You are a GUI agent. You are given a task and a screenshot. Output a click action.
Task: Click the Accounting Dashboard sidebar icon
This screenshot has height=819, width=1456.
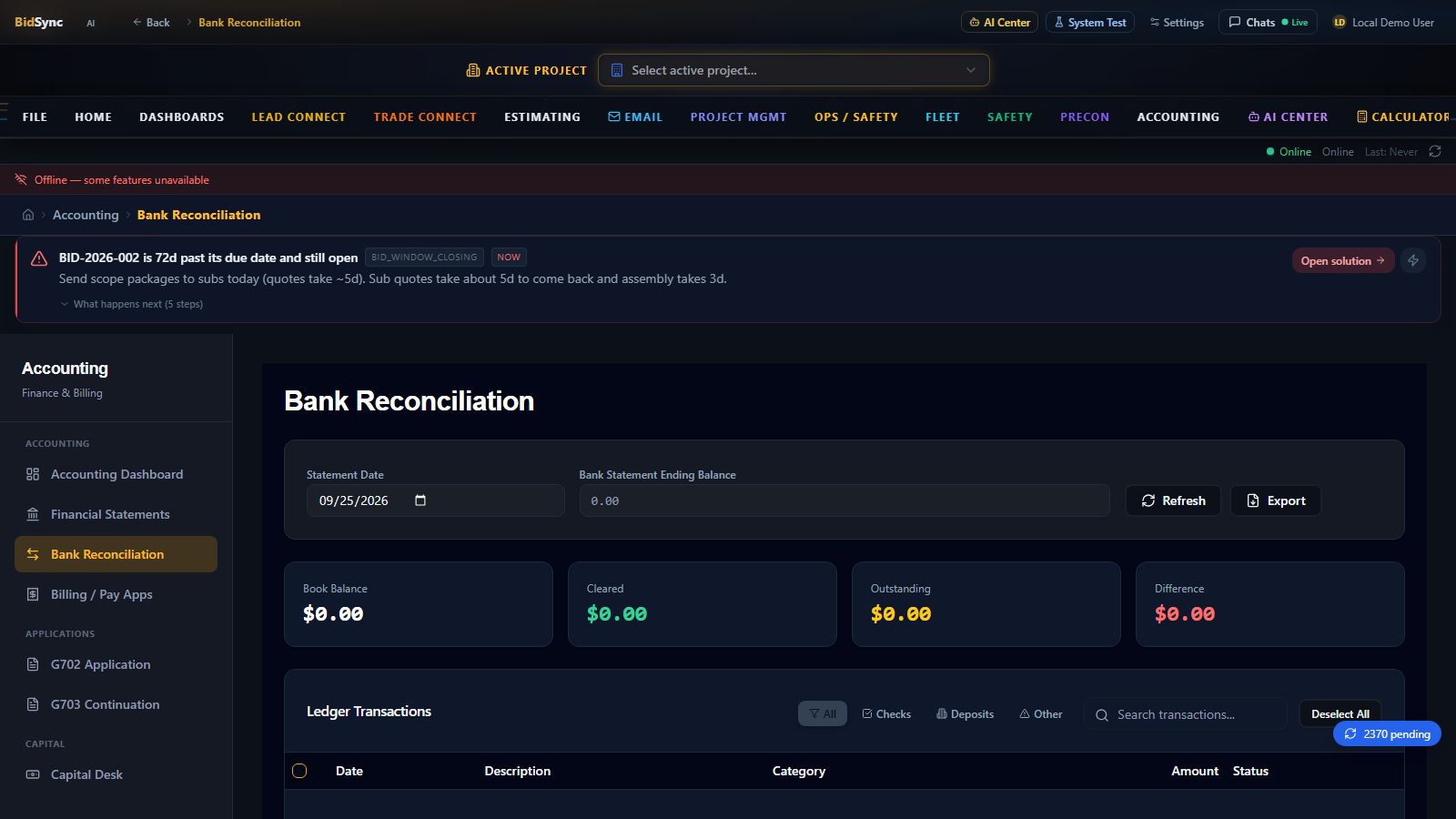point(33,474)
